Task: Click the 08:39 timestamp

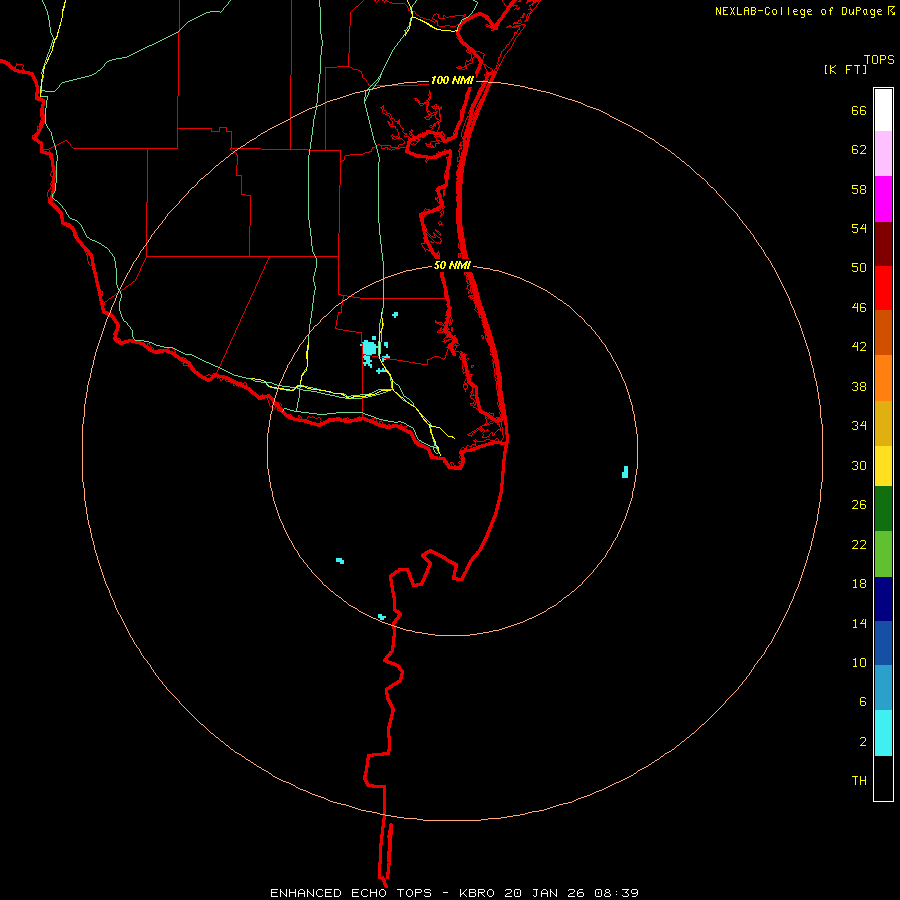Action: pyautogui.click(x=618, y=893)
